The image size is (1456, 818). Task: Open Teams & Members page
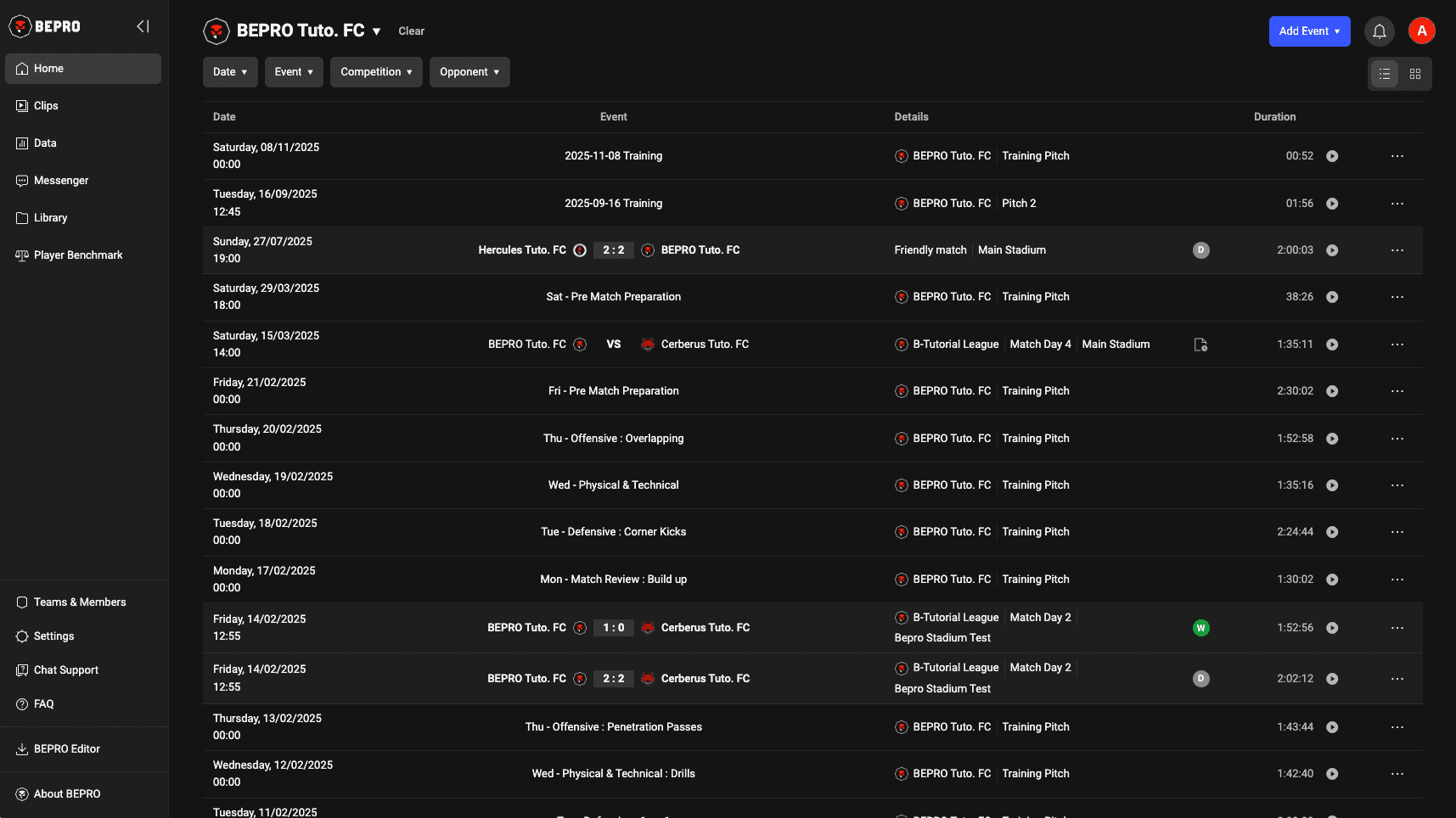click(83, 602)
